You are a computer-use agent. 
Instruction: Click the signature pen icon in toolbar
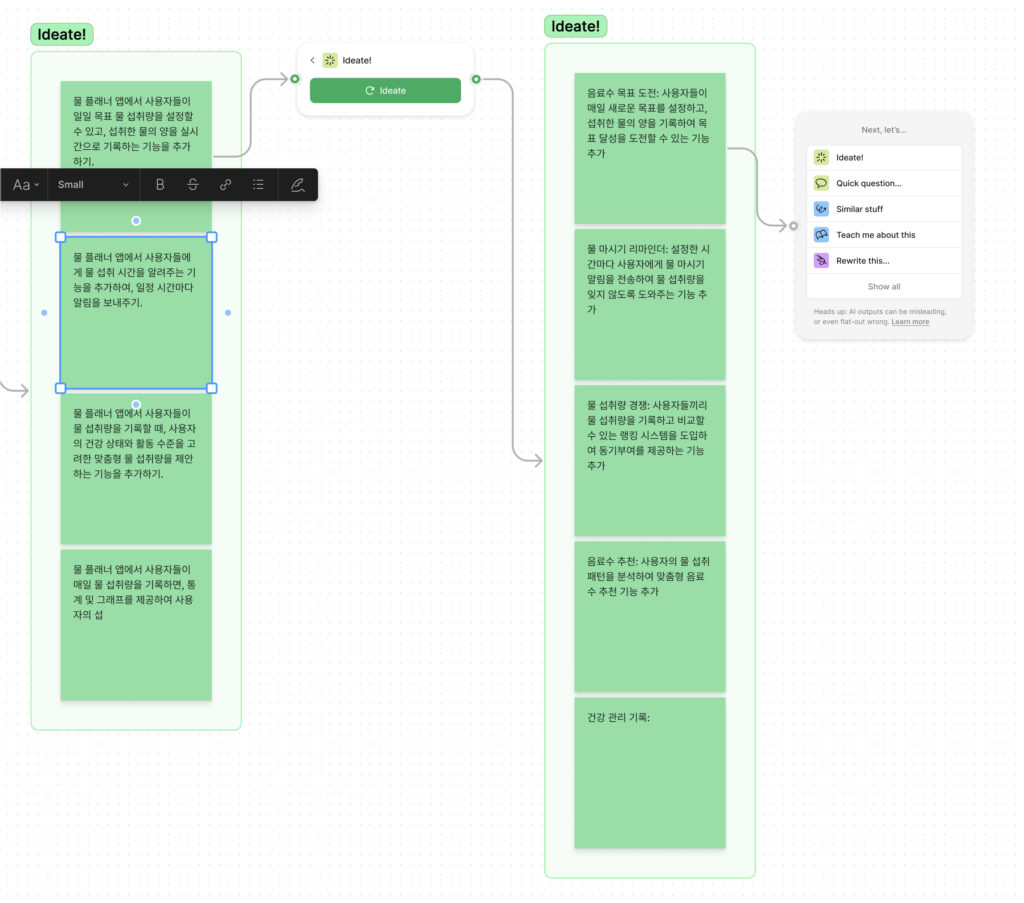(298, 185)
